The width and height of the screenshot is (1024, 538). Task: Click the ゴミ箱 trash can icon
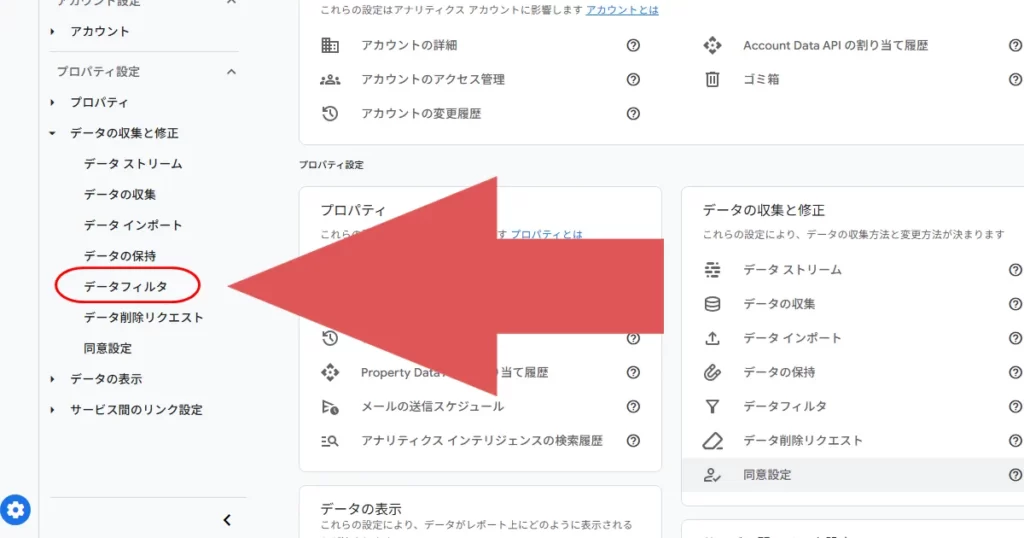point(712,79)
